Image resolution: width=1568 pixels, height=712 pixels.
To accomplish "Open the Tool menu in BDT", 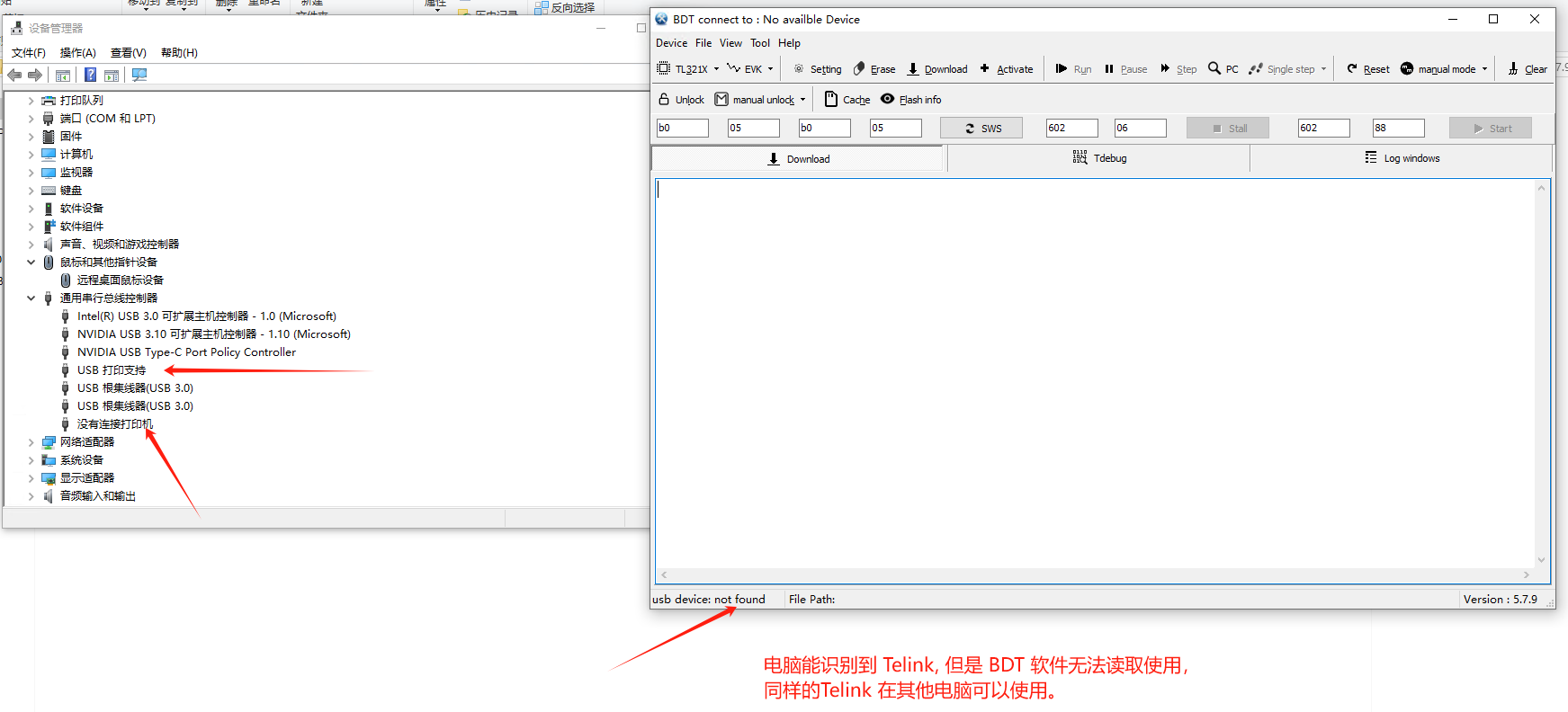I will coord(760,43).
